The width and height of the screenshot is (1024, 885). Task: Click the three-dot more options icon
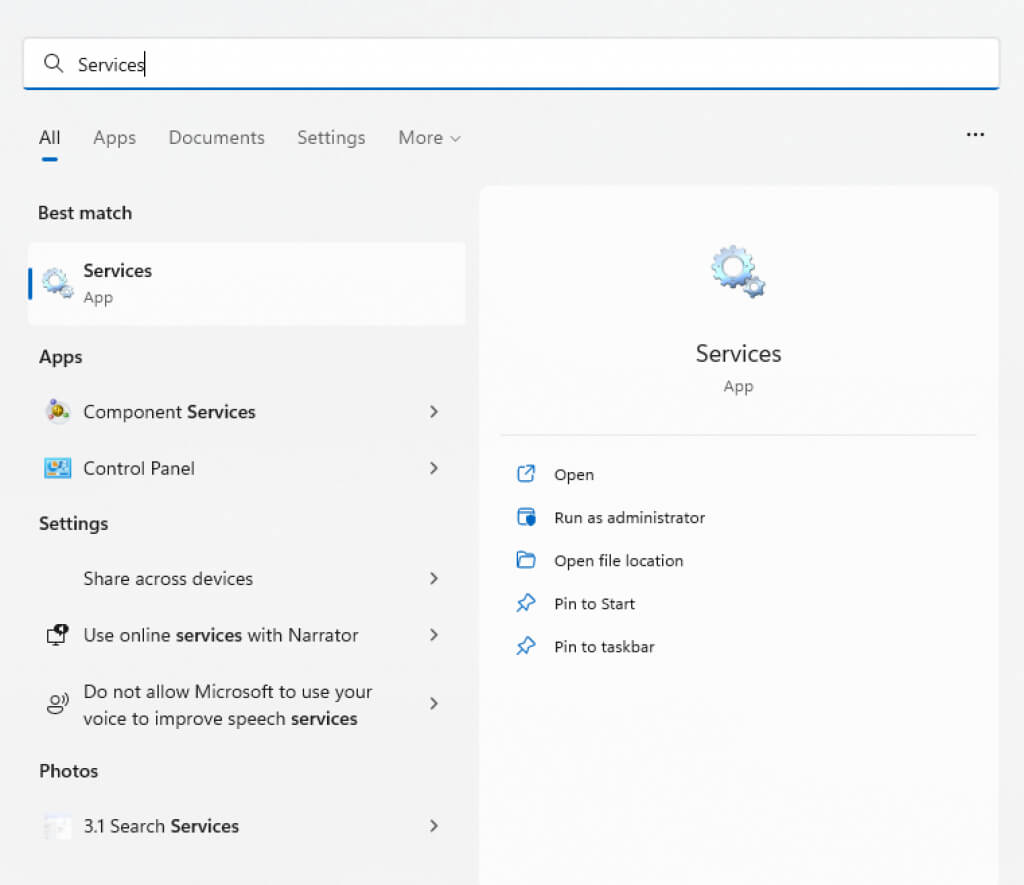(x=975, y=135)
